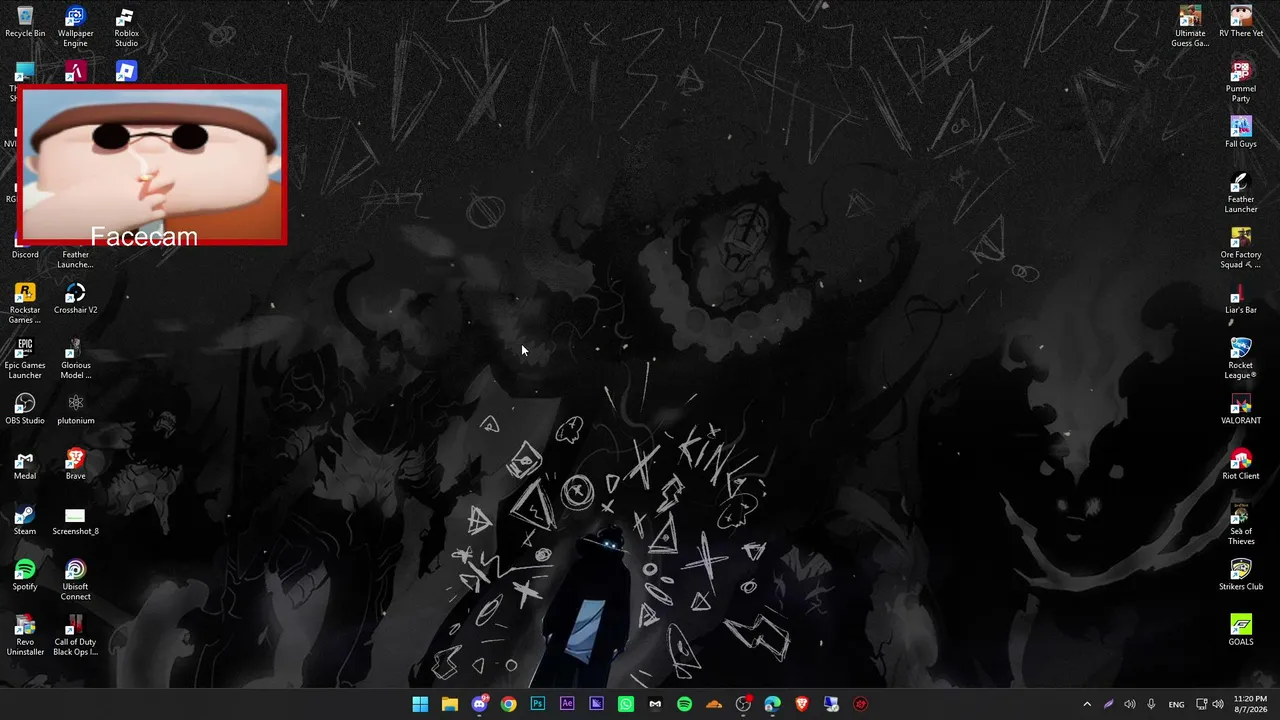Open the Windows Start menu
1280x720 pixels.
[420, 704]
